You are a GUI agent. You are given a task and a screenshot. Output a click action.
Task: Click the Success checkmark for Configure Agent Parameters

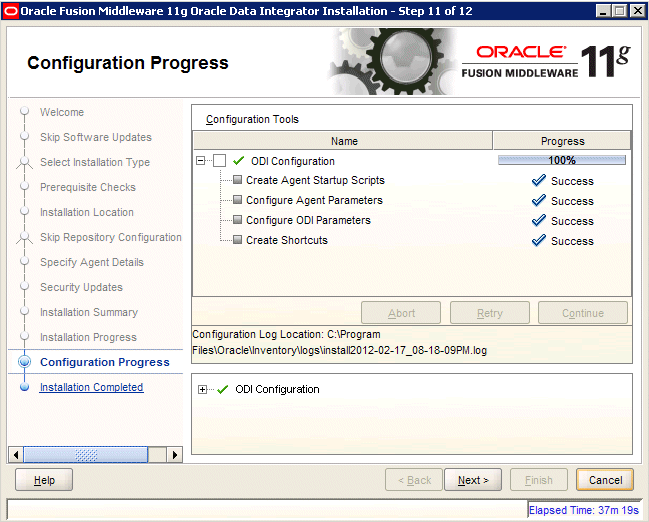point(538,200)
